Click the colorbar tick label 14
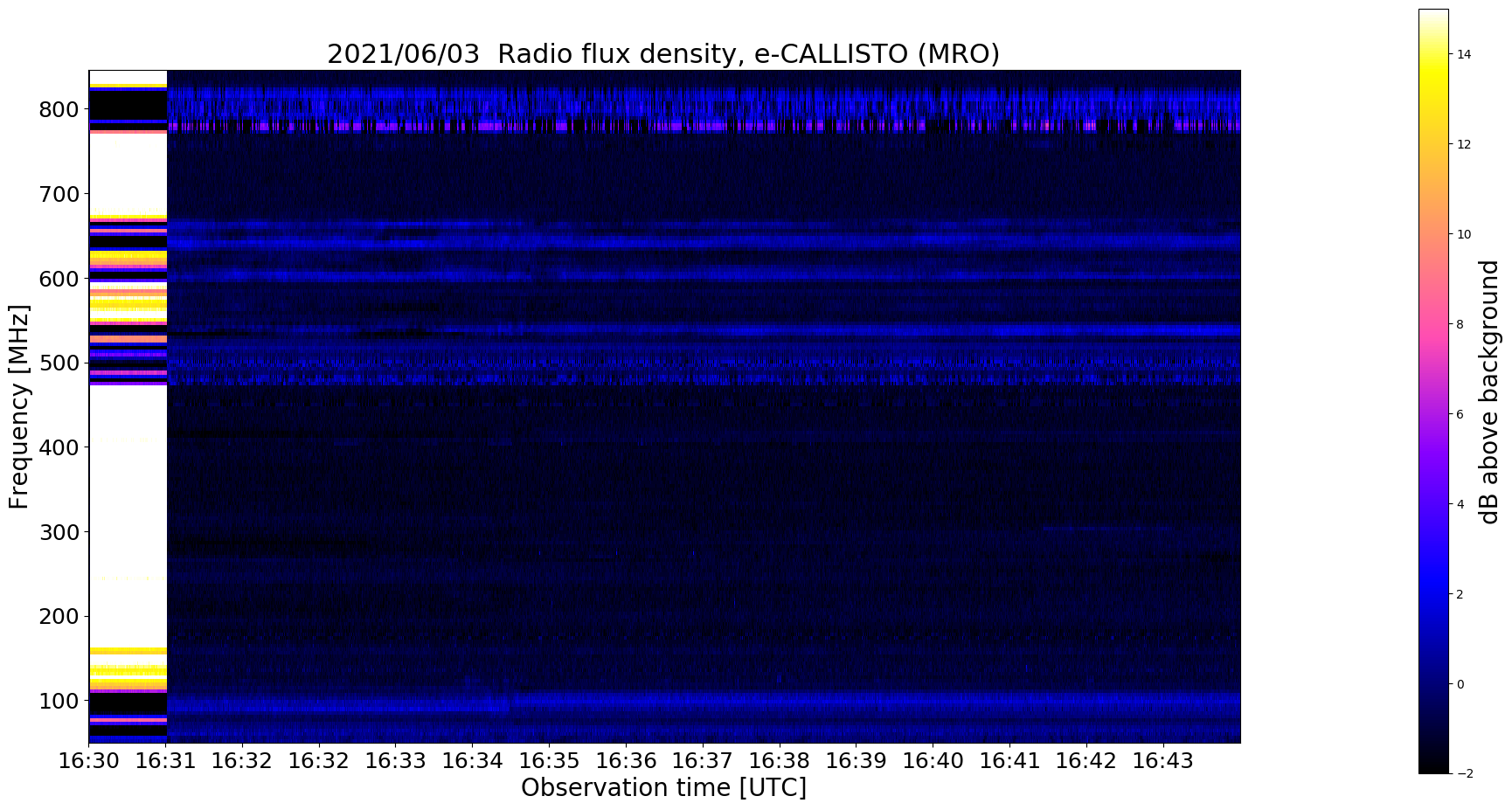Viewport: 1512px width, 810px height. (x=1463, y=54)
